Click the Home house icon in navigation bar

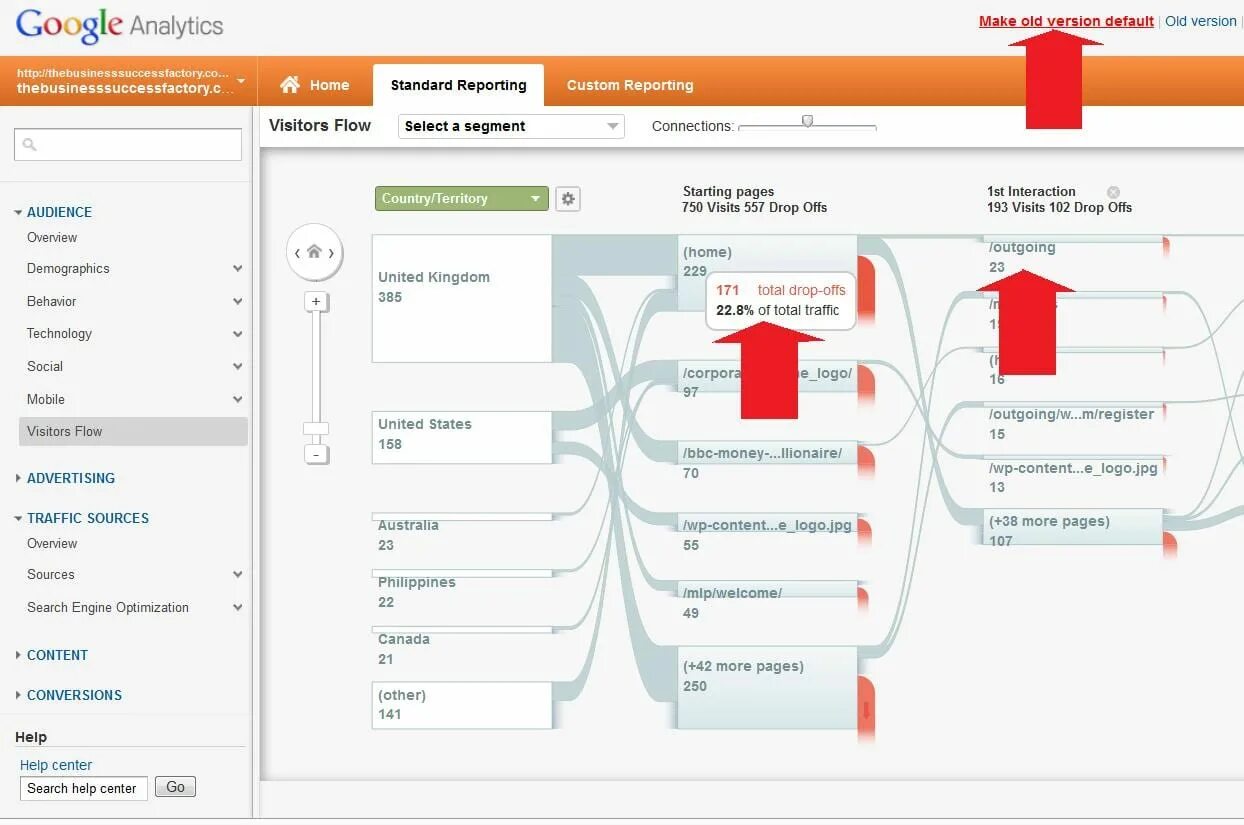(x=290, y=85)
